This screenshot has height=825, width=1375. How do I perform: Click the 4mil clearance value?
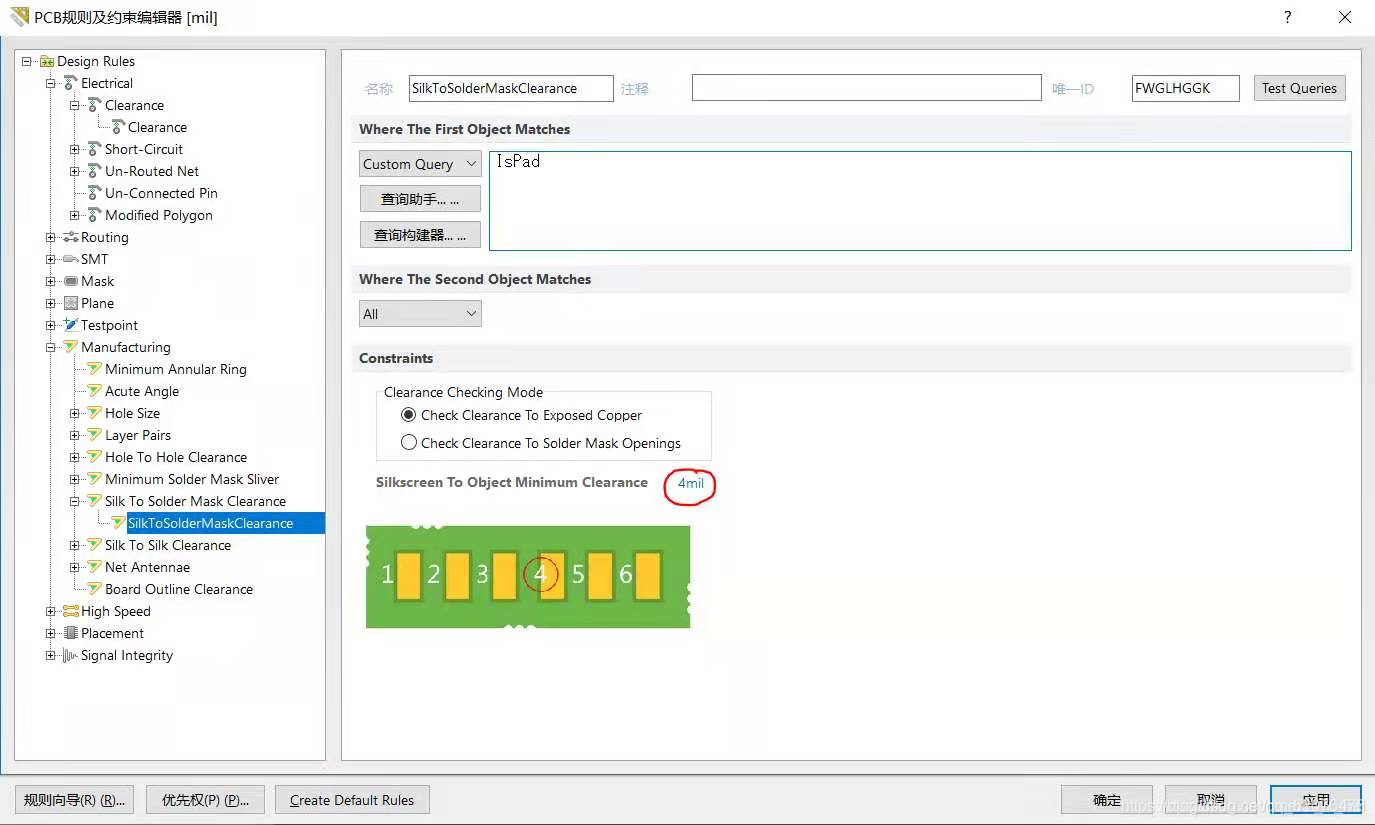click(x=691, y=483)
